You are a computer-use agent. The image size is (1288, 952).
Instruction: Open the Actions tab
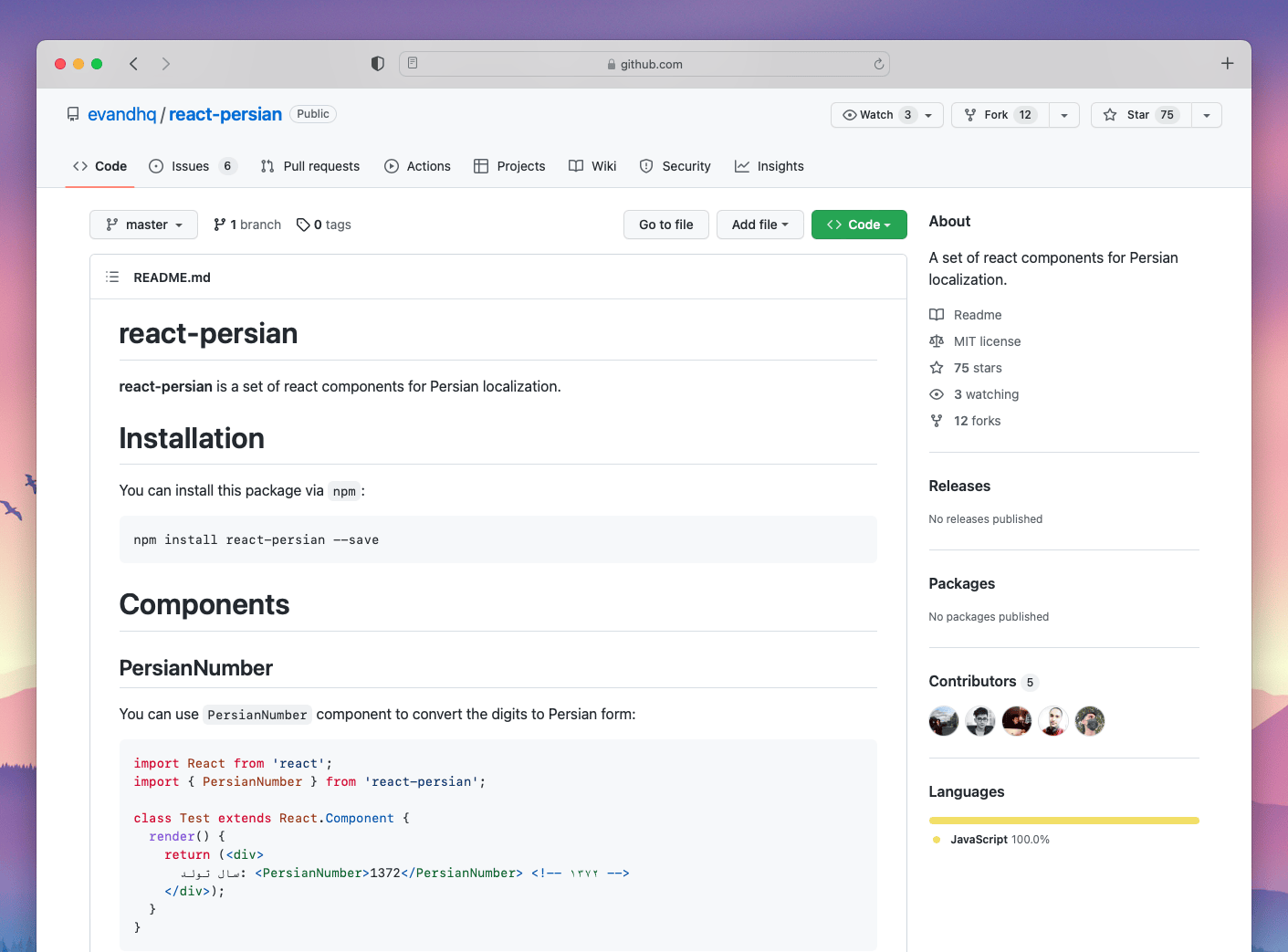(418, 166)
